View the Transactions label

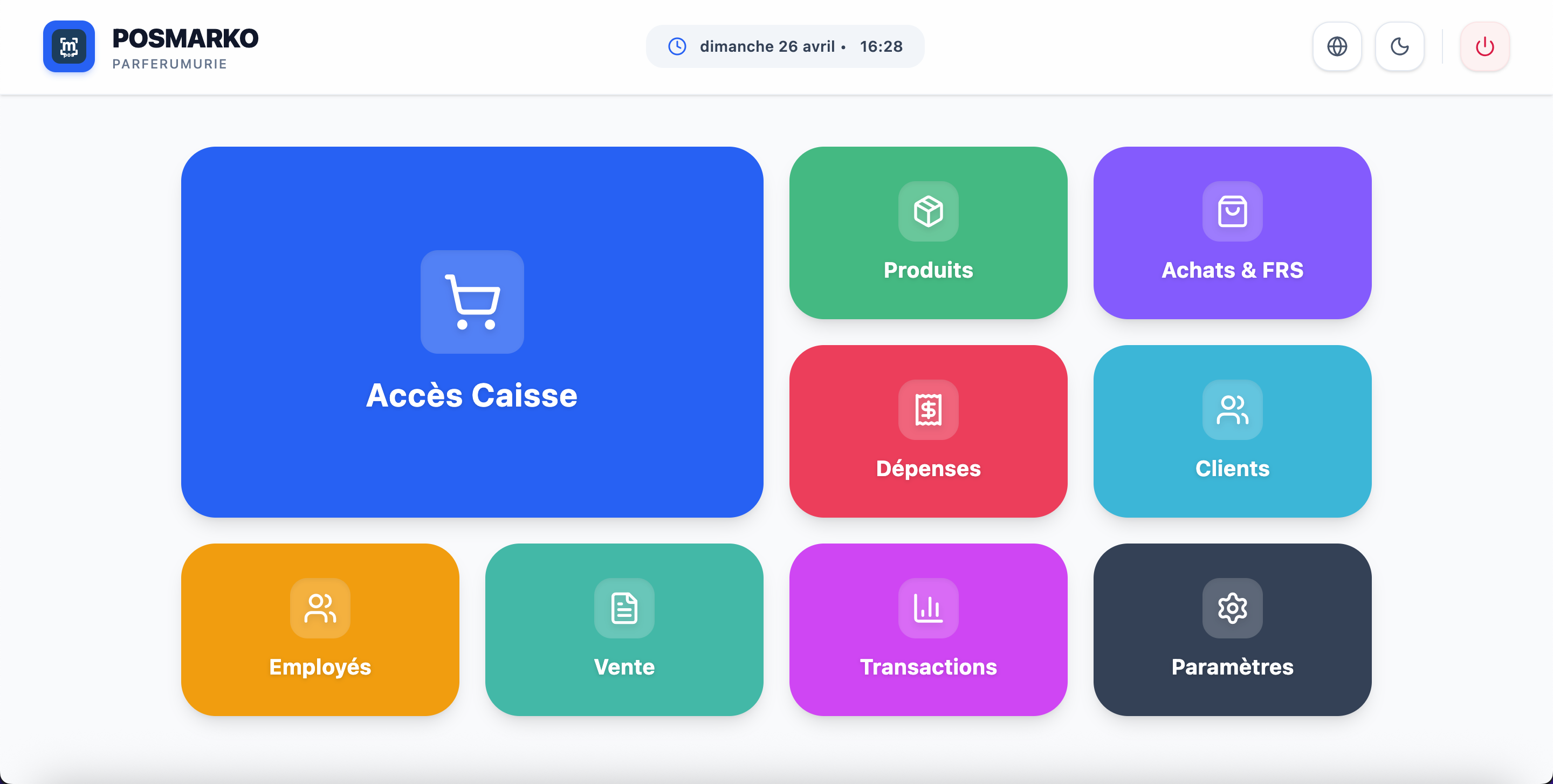(928, 666)
